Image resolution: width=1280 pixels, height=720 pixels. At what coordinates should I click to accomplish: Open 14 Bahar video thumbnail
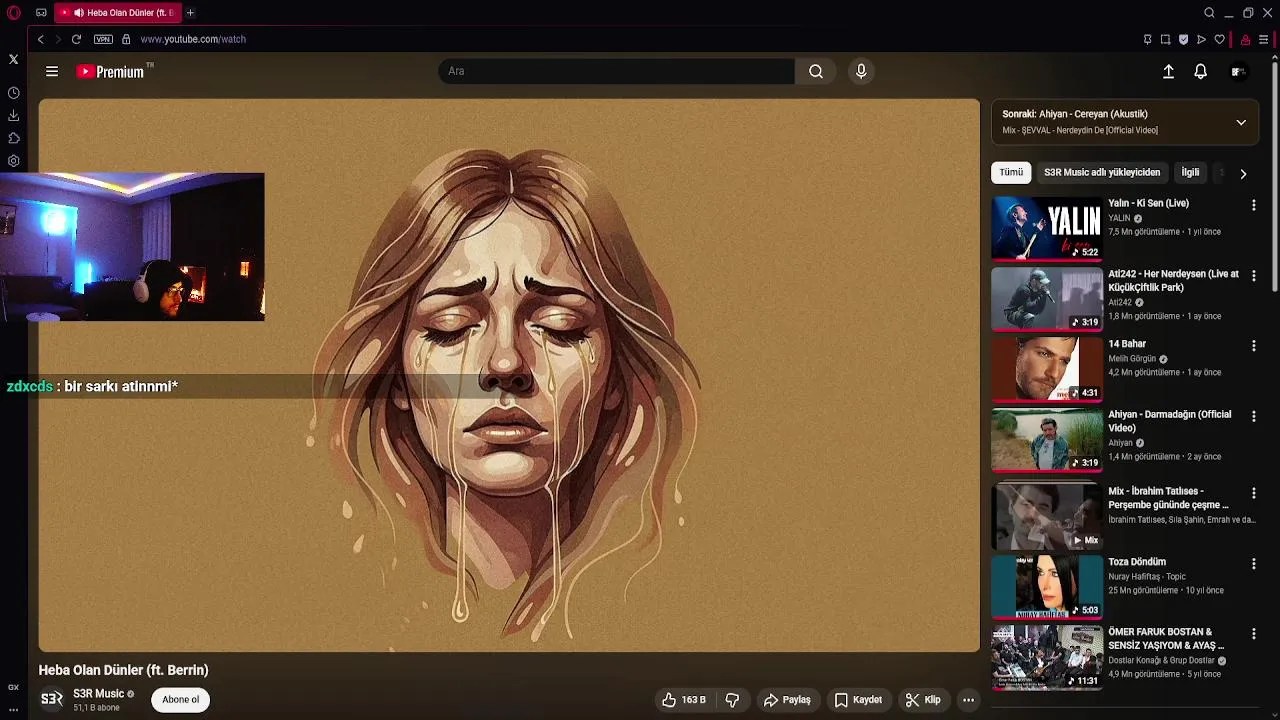pyautogui.click(x=1046, y=369)
